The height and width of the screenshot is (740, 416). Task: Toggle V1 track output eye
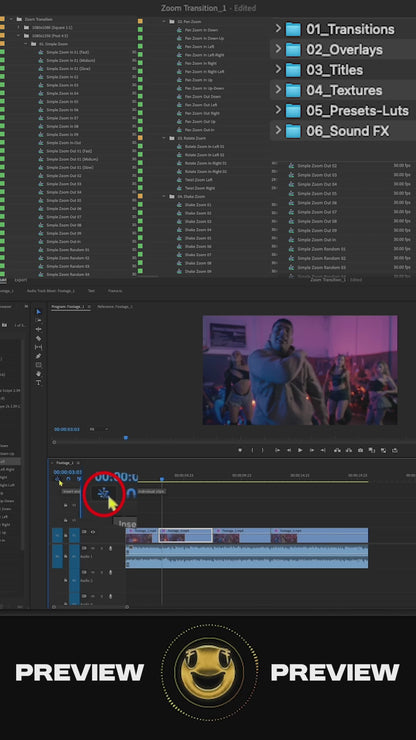93,532
